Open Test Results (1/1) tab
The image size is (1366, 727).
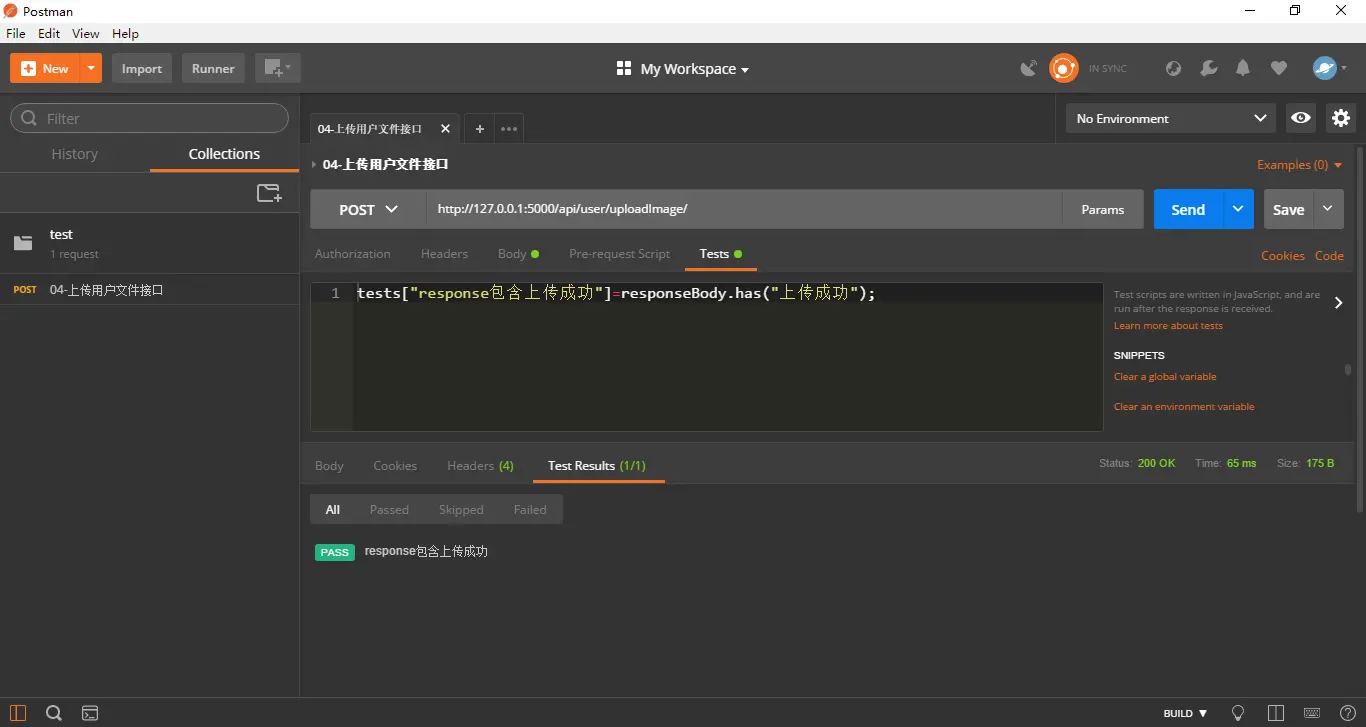(597, 466)
